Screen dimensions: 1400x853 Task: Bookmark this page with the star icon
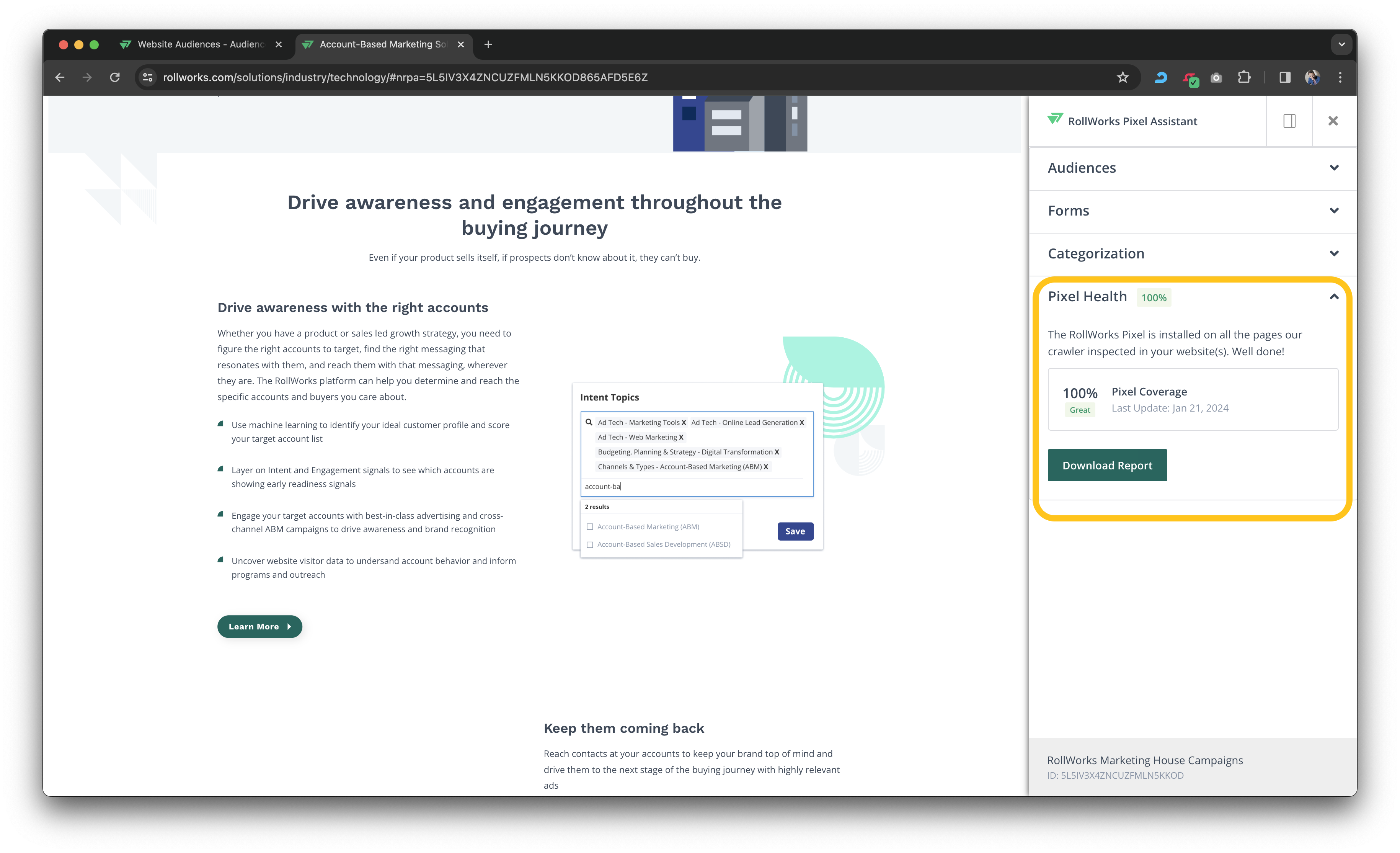point(1123,77)
